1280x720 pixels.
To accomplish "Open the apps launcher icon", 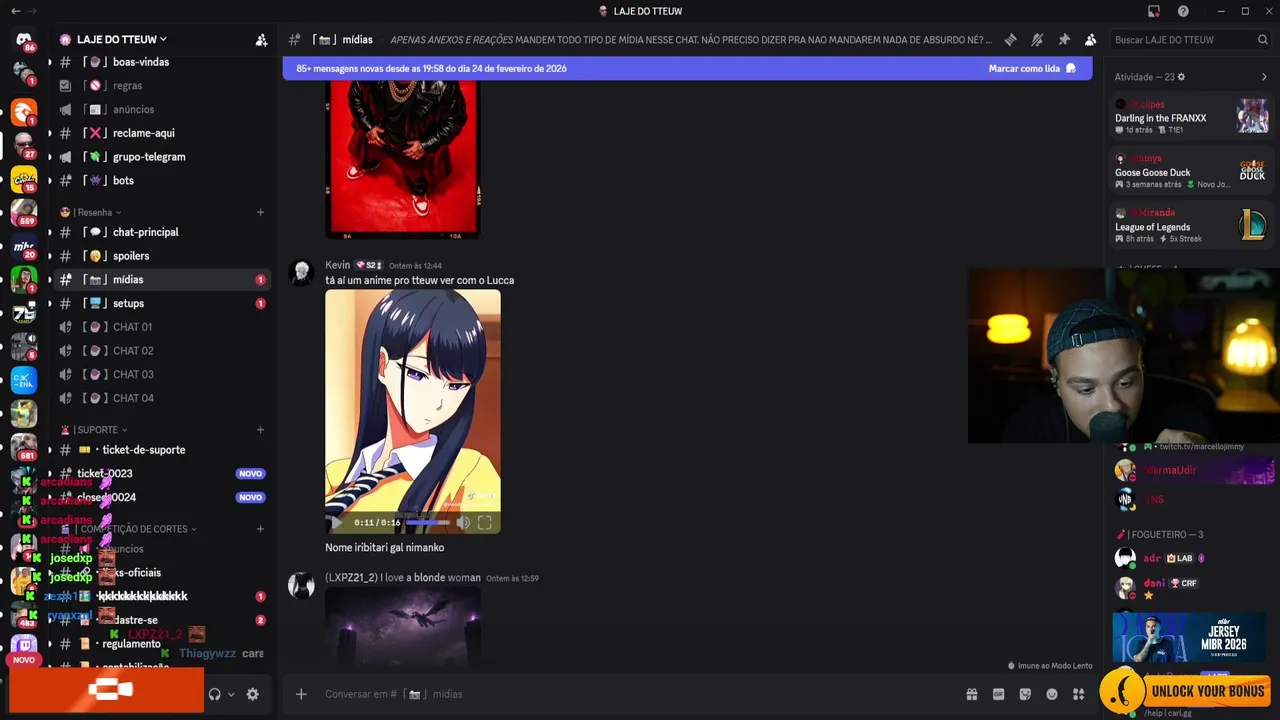I will click(1078, 694).
